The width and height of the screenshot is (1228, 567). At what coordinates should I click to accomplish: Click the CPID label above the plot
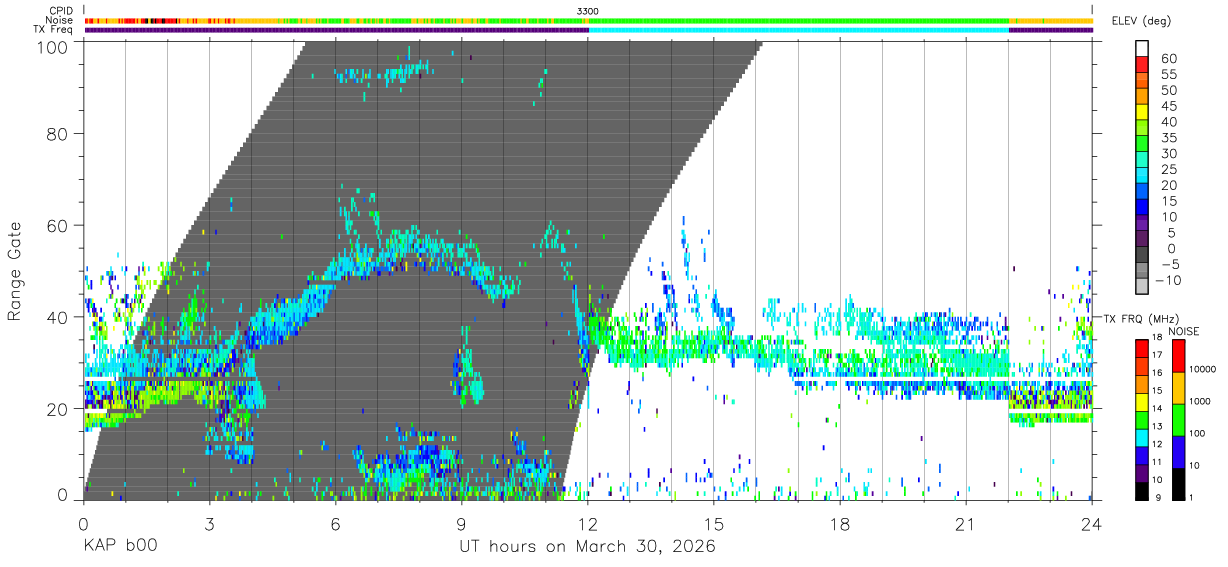click(x=60, y=10)
